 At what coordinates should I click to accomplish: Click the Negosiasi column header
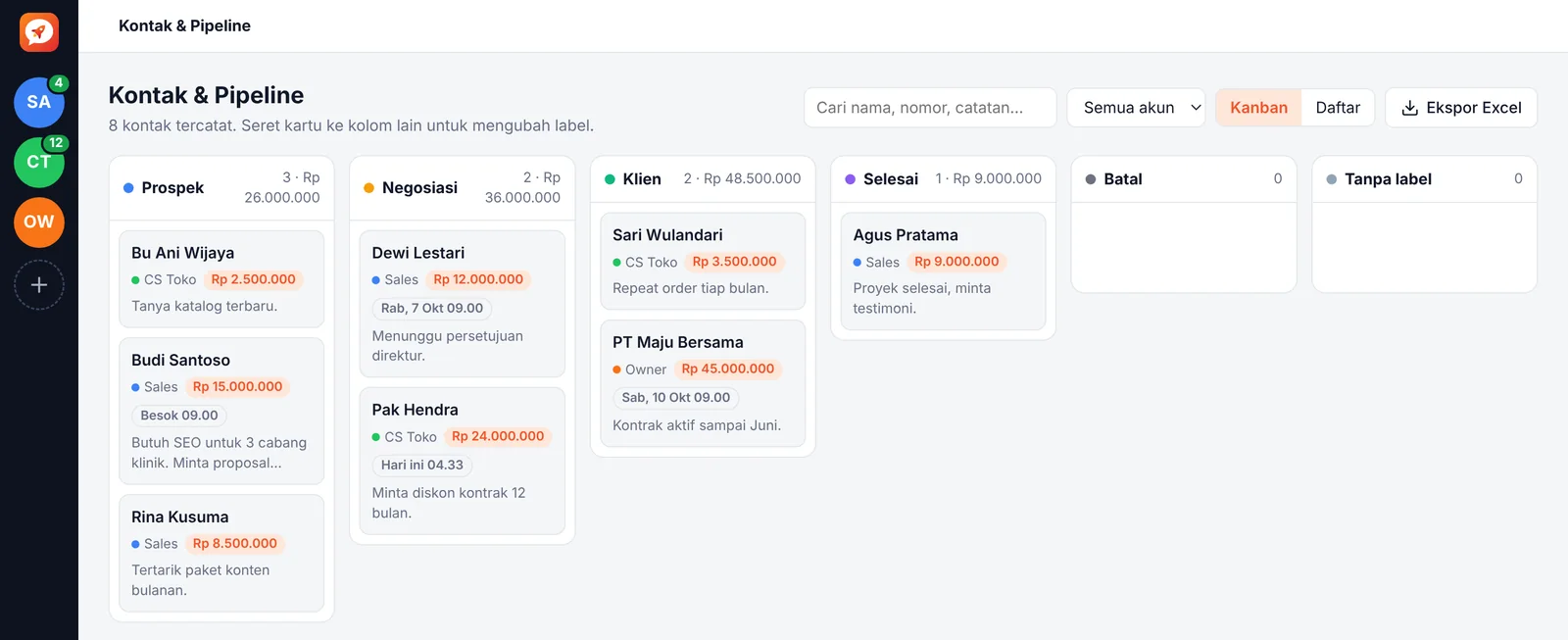point(462,187)
